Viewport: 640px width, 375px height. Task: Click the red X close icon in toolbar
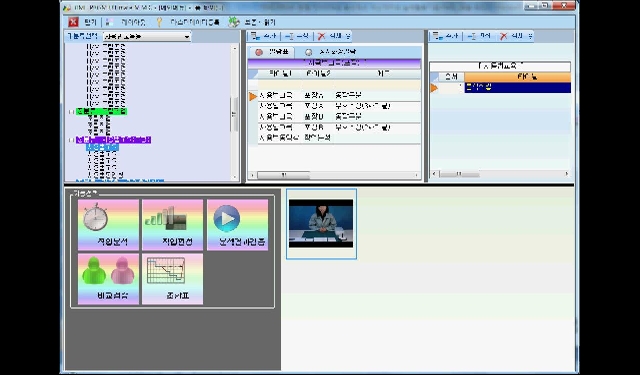coord(73,22)
